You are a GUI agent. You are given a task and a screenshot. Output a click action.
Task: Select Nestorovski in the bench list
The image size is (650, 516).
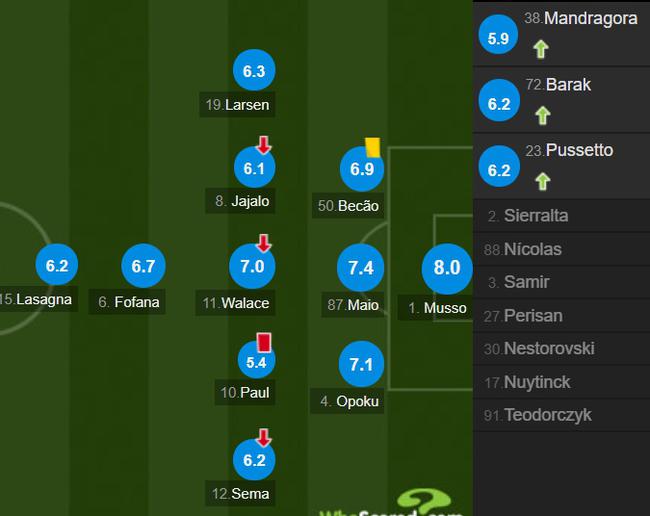coord(561,349)
